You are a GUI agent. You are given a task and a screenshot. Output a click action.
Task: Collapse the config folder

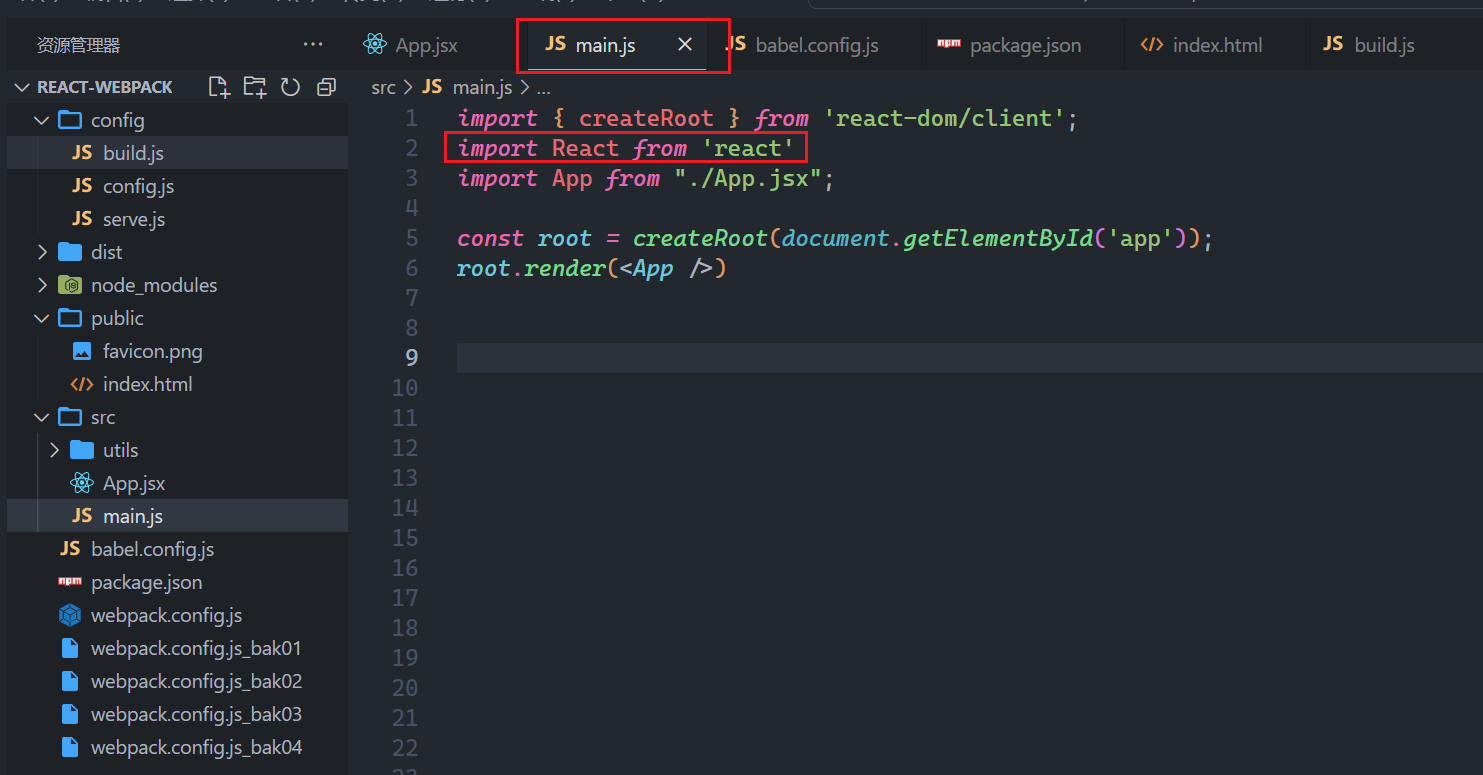coord(41,120)
